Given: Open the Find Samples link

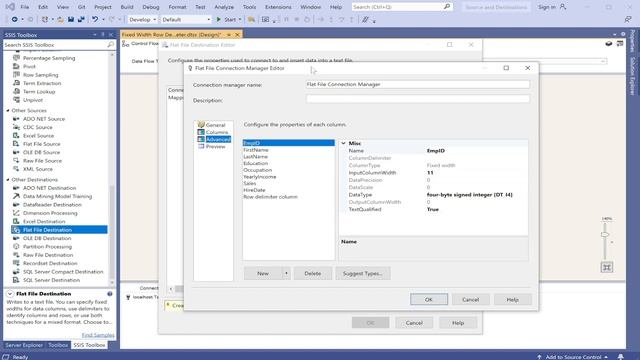Looking at the screenshot, I should pyautogui.click(x=98, y=335).
